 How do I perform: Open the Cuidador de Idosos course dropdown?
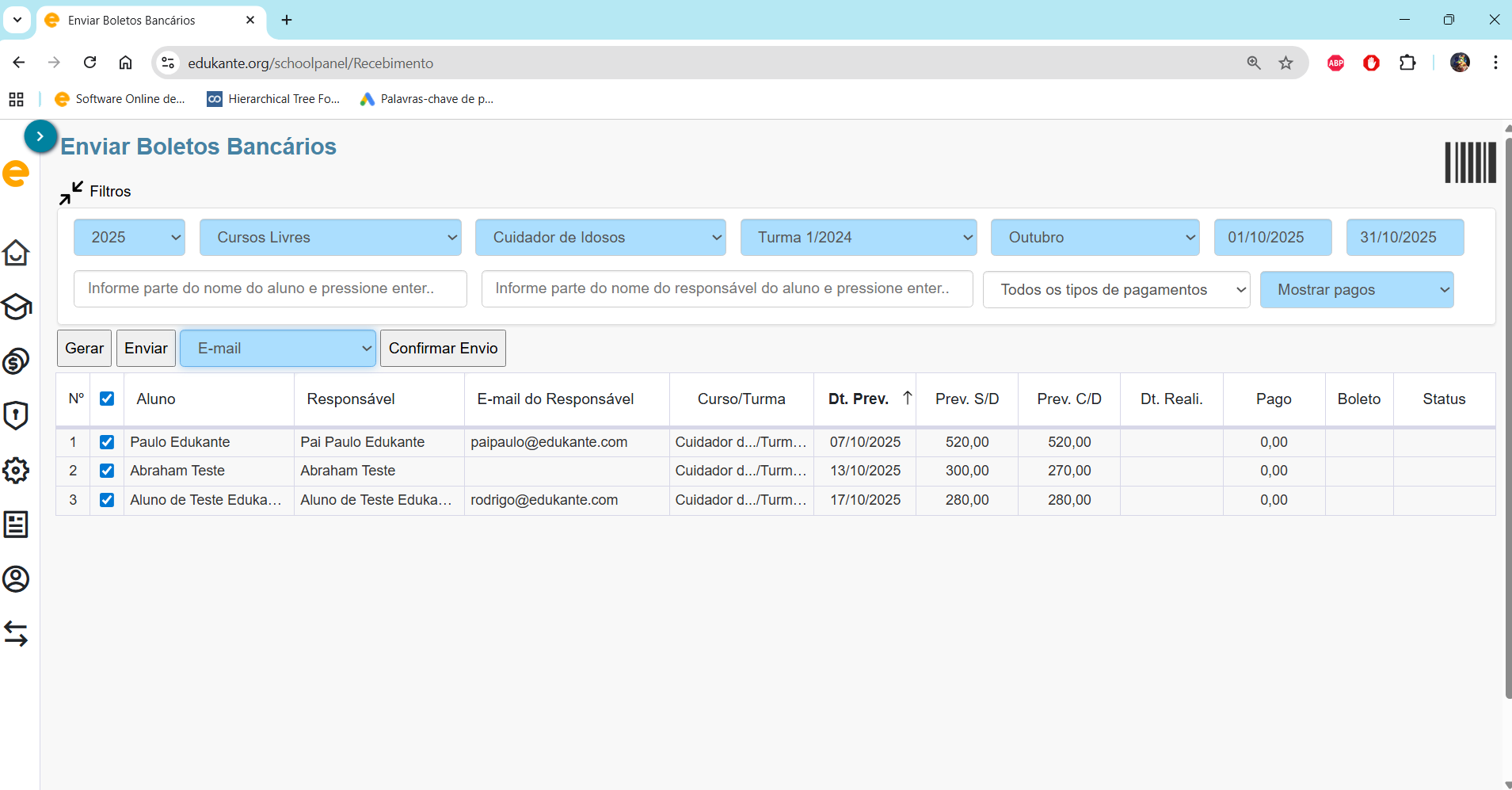600,238
